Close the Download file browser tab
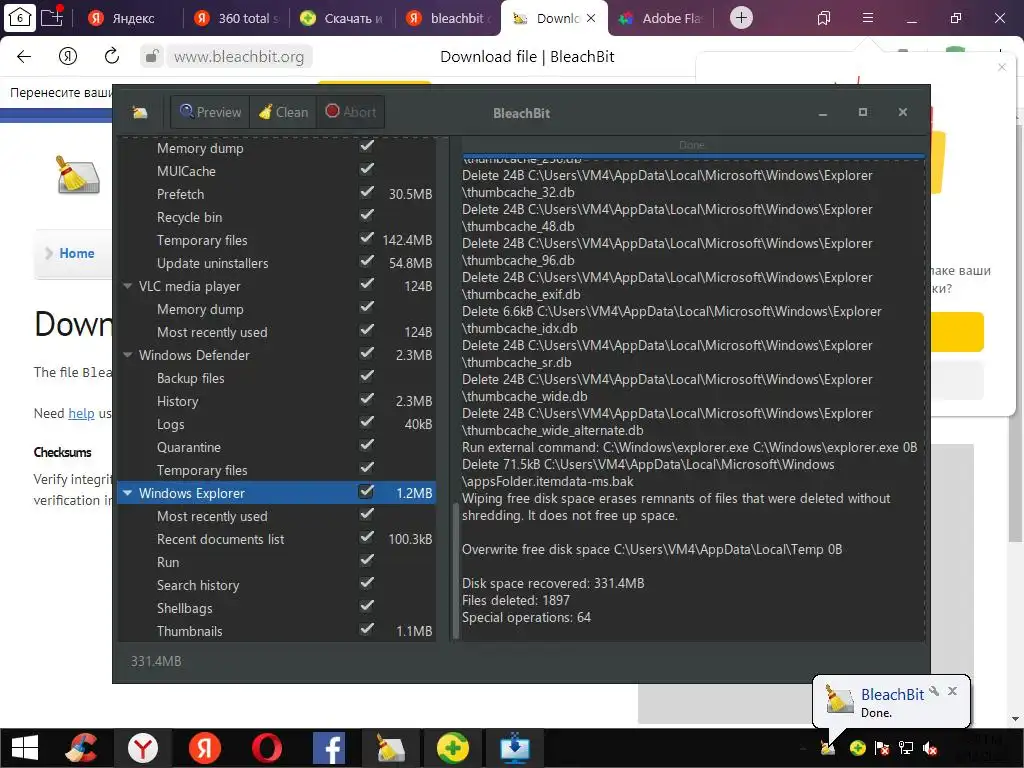The height and width of the screenshot is (768, 1024). coord(591,18)
